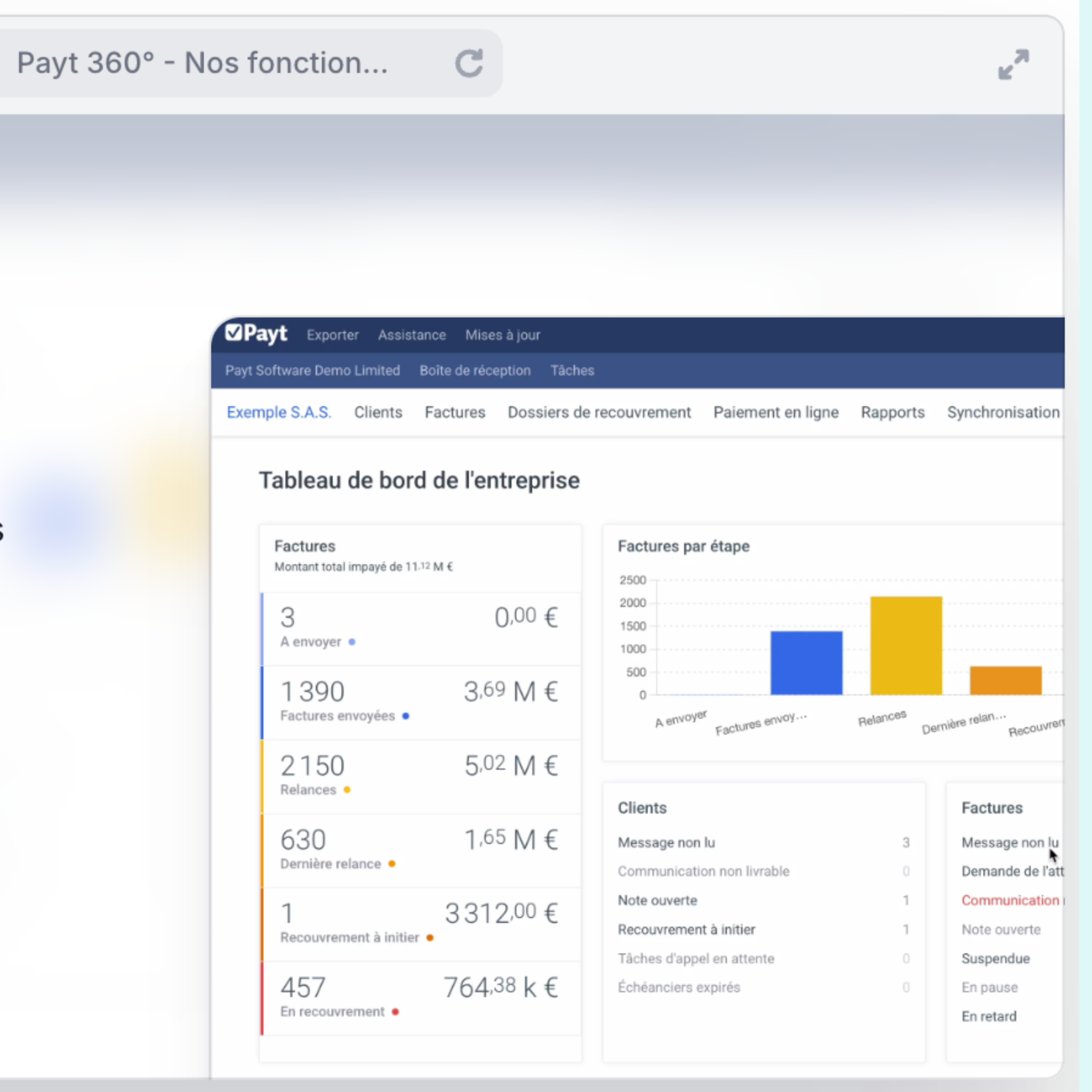Open Mises à jour in top bar
1092x1092 pixels.
[x=503, y=335]
